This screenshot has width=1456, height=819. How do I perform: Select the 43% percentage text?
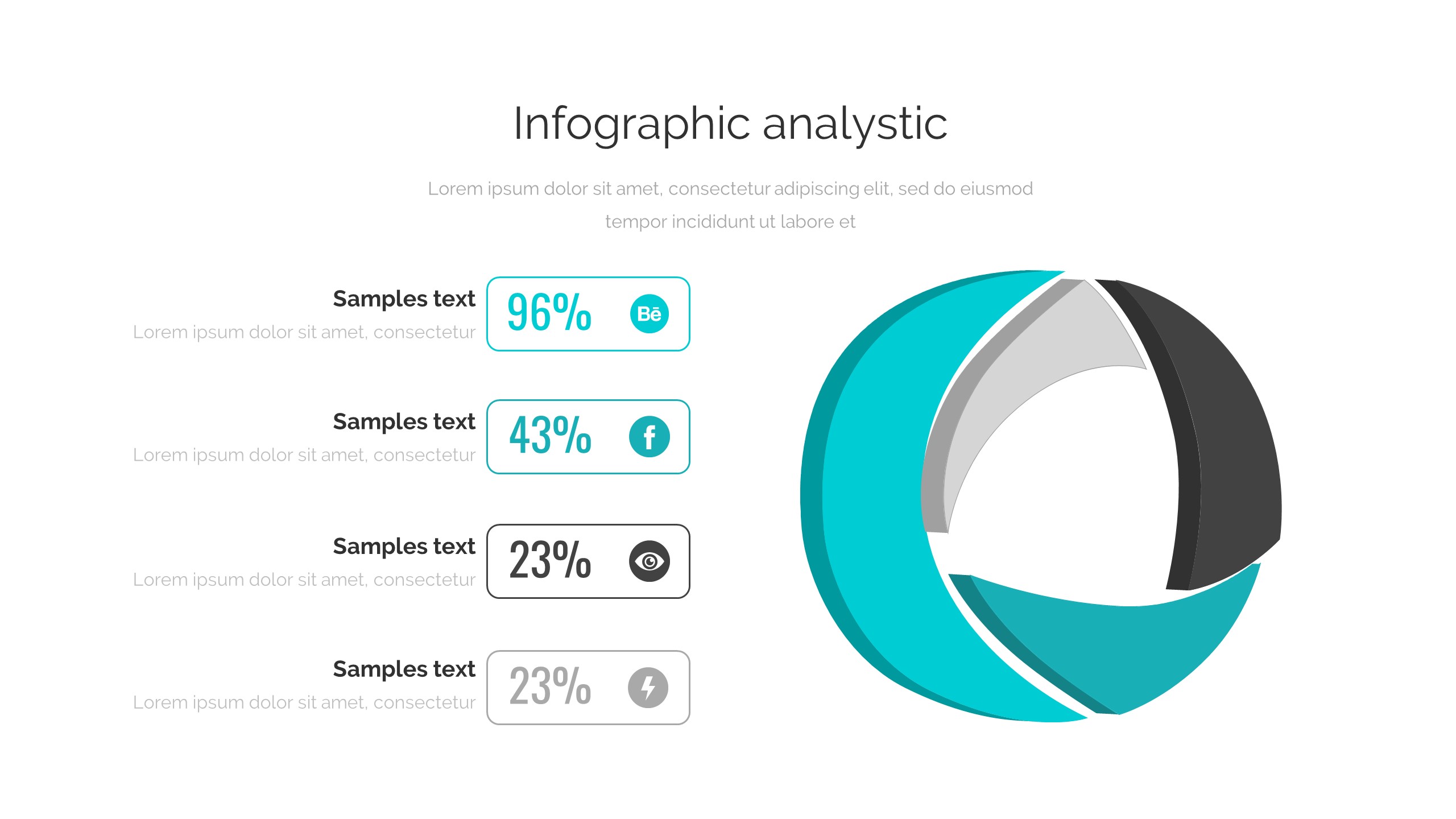[x=550, y=436]
